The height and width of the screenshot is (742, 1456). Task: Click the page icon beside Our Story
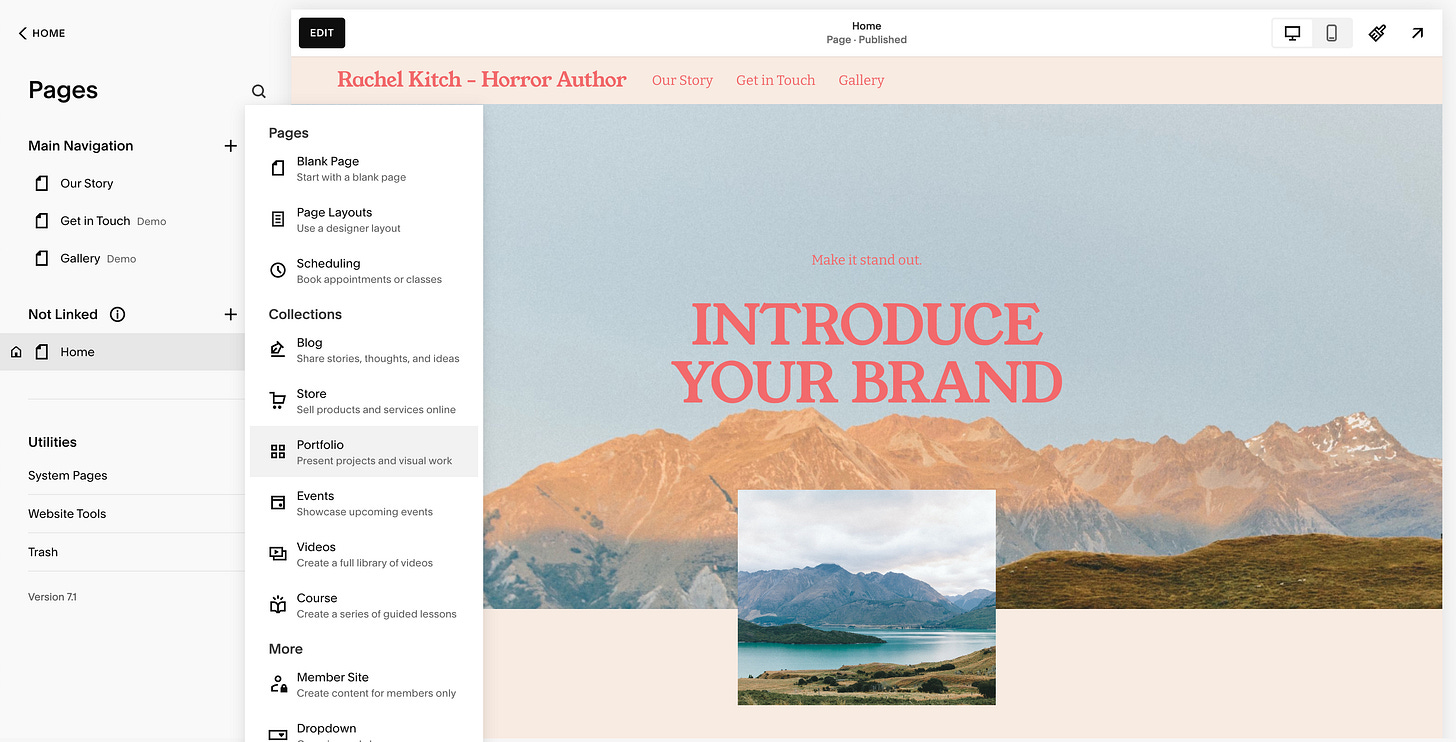42,183
